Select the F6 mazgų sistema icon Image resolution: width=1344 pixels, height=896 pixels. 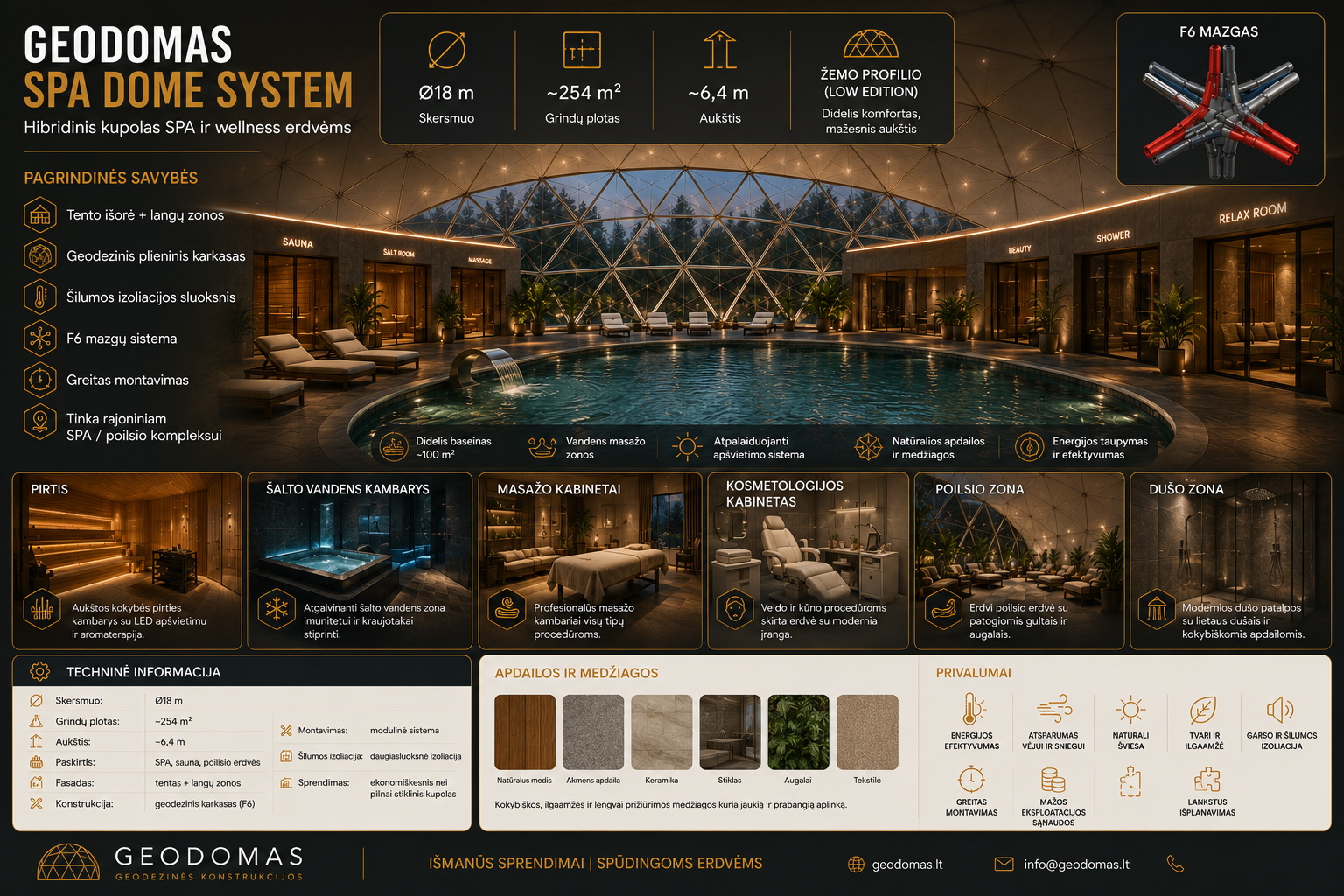(x=40, y=339)
